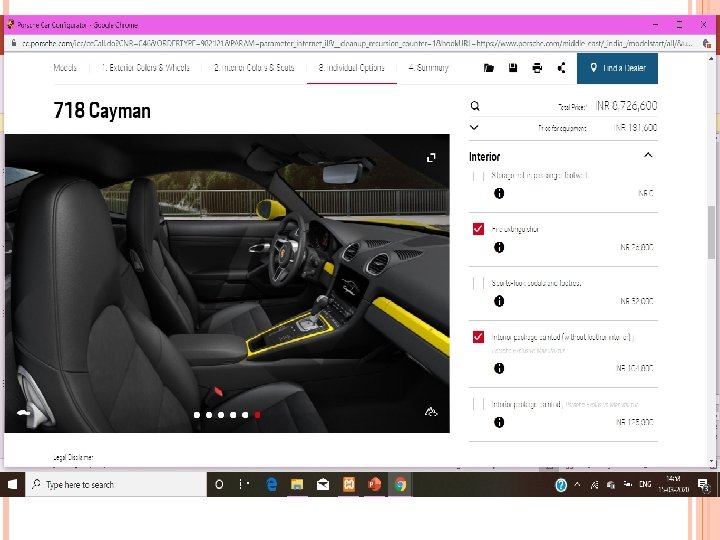Image resolution: width=720 pixels, height=540 pixels.
Task: Click the Type here to search box
Action: pos(116,484)
